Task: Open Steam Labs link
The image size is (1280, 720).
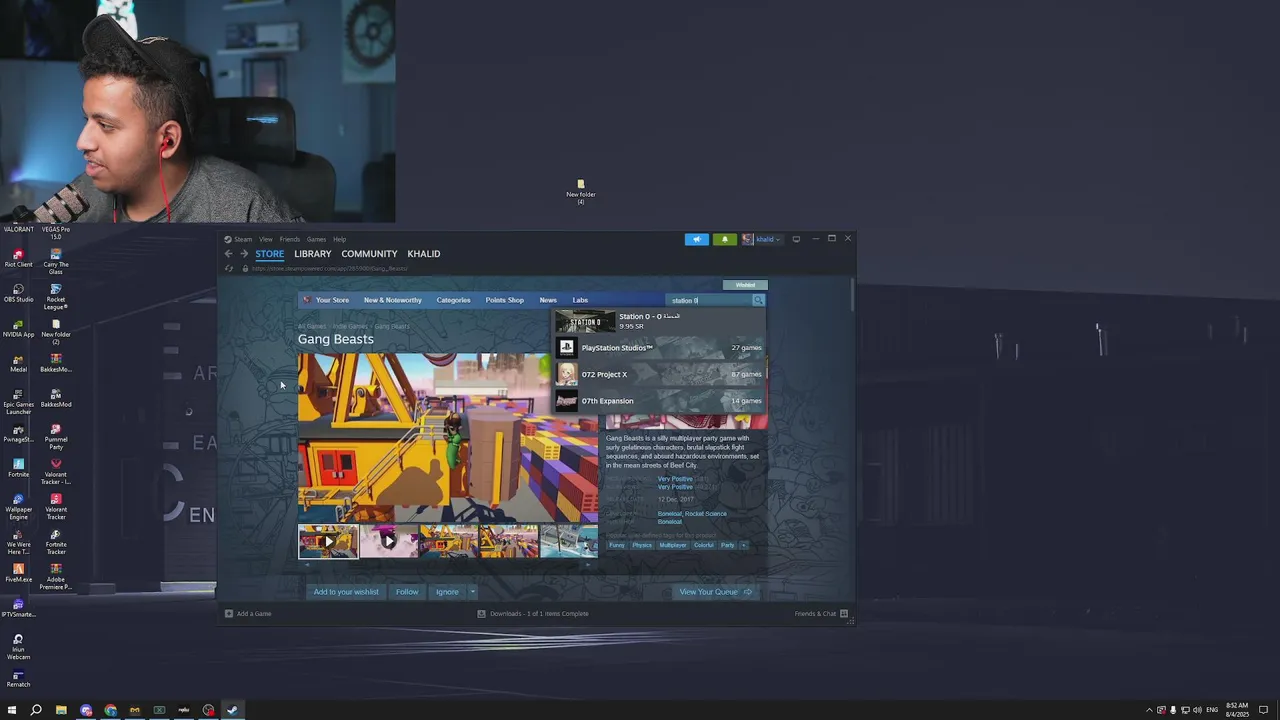Action: 580,300
